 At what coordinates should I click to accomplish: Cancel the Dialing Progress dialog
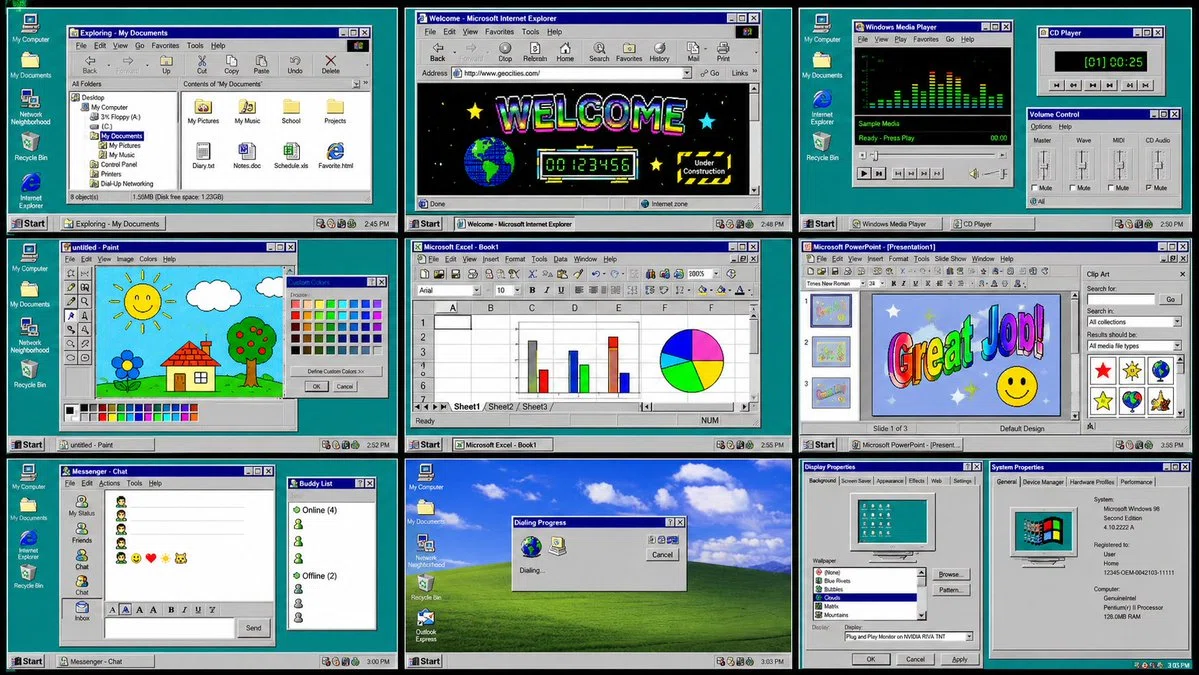(662, 555)
